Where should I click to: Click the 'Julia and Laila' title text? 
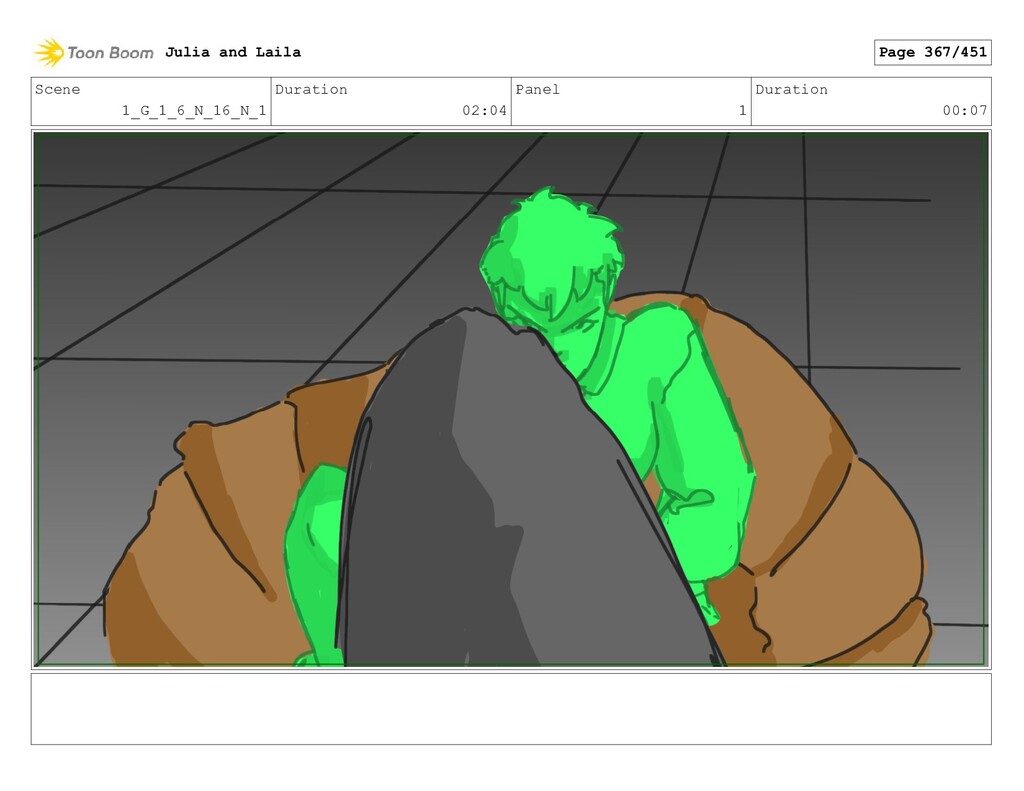tap(233, 52)
